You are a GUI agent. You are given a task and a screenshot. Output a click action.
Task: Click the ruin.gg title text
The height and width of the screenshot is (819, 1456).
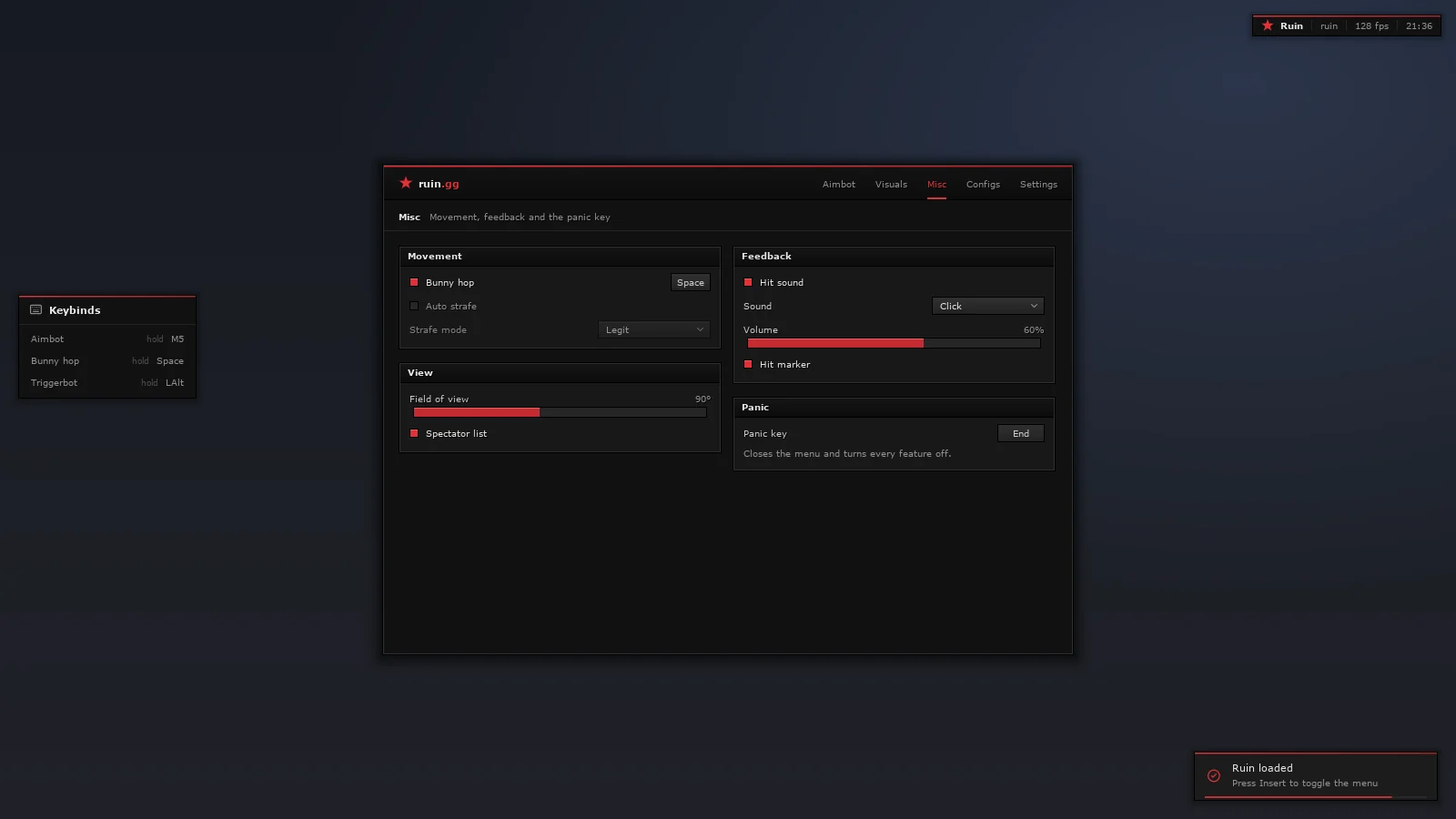tap(439, 184)
